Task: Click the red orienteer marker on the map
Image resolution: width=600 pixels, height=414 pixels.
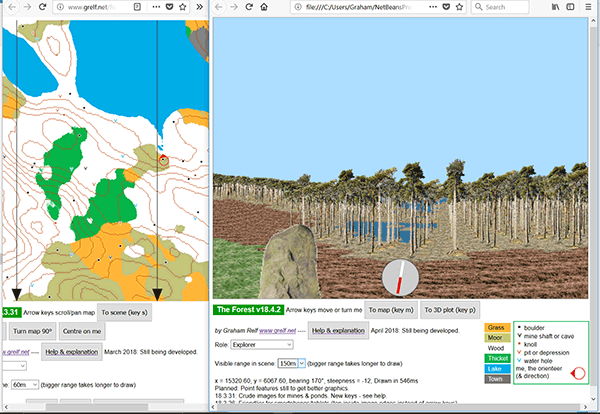Action: coord(165,158)
